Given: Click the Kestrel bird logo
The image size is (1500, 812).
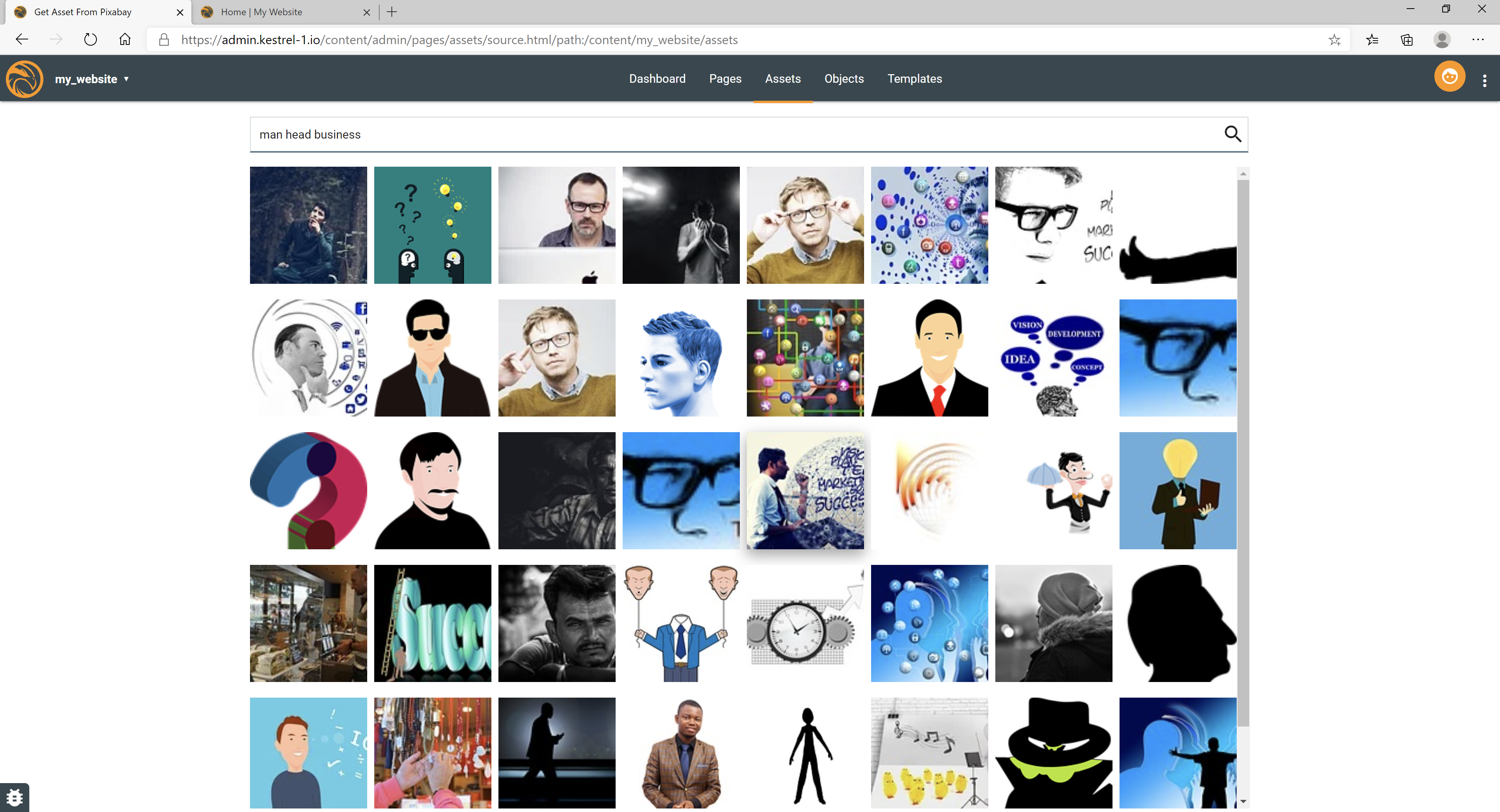Looking at the screenshot, I should pyautogui.click(x=25, y=79).
